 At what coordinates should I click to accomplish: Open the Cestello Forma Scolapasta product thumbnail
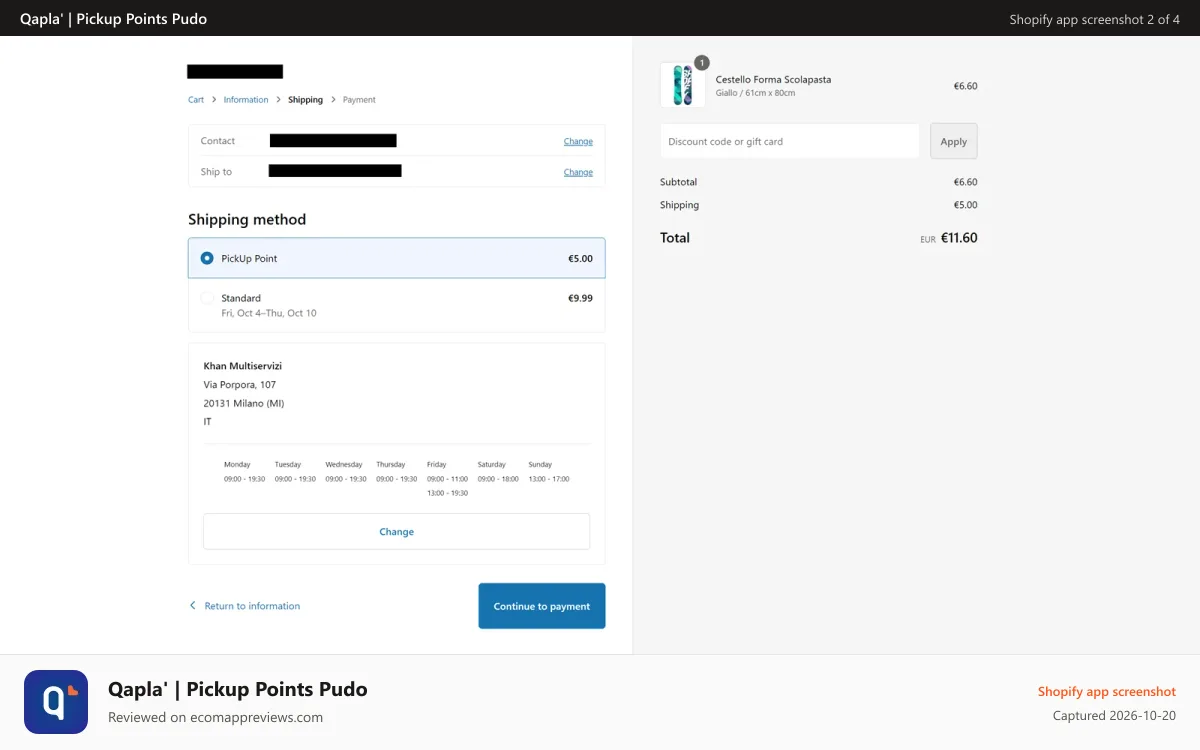pyautogui.click(x=682, y=85)
